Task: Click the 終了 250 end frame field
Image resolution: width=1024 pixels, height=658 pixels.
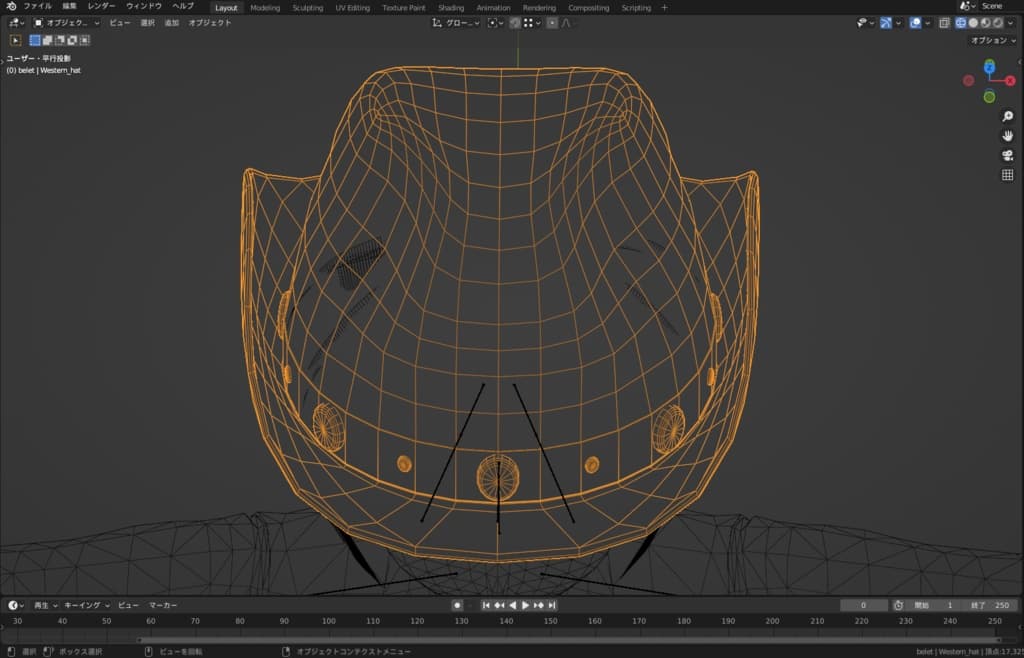Action: coord(990,605)
